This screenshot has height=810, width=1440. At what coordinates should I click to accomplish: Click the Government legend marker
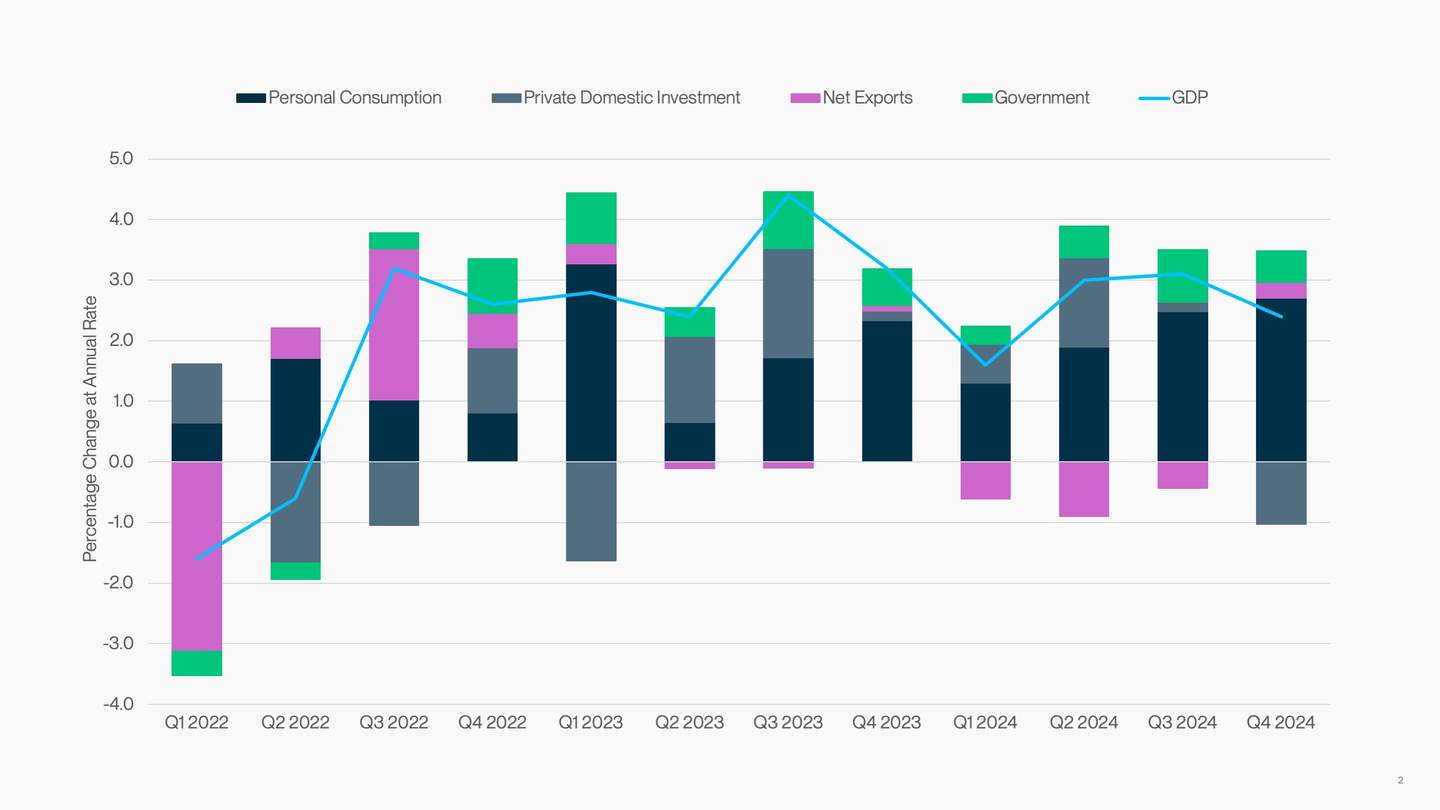click(976, 97)
